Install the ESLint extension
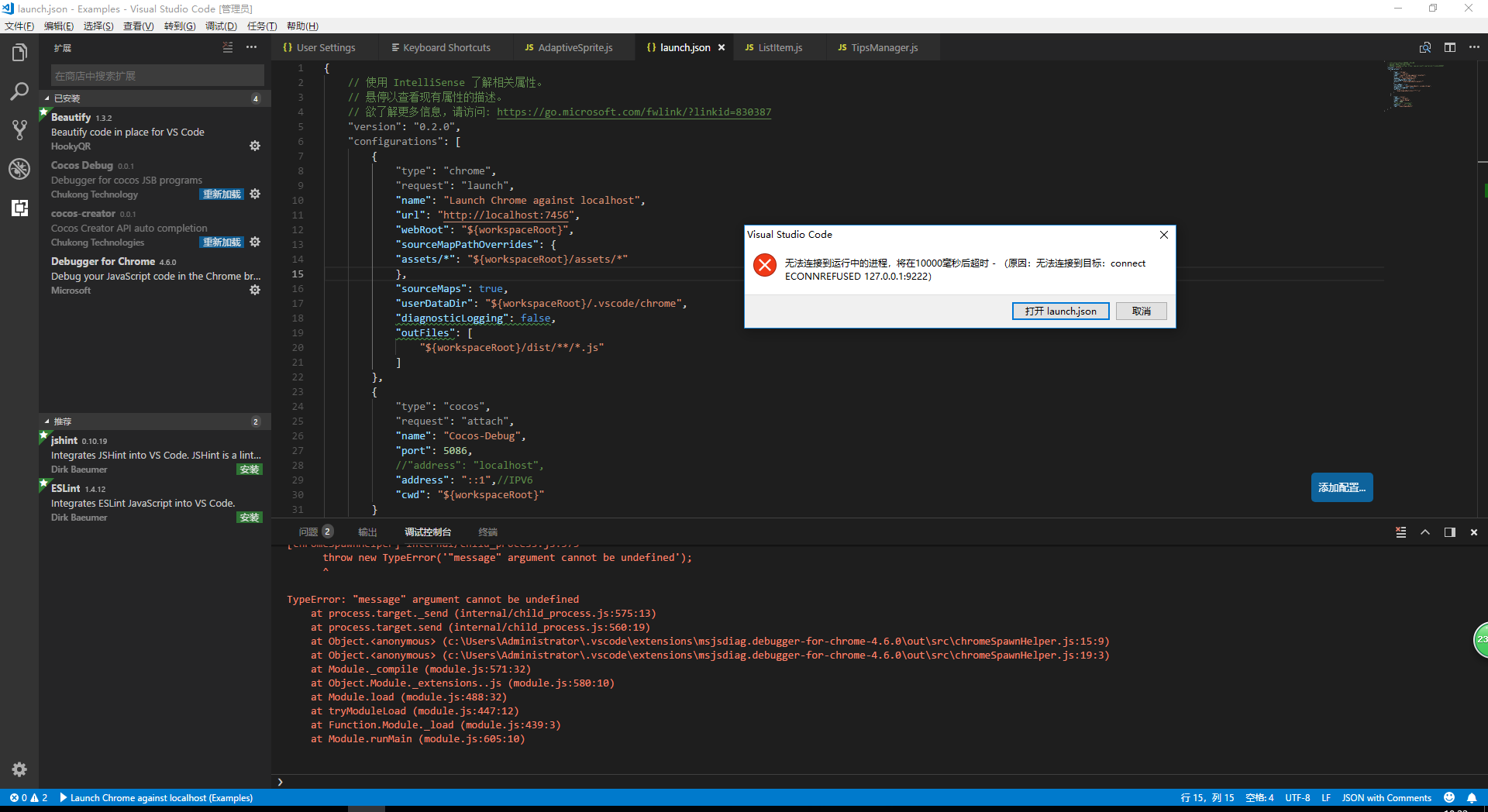The image size is (1488, 812). tap(250, 518)
